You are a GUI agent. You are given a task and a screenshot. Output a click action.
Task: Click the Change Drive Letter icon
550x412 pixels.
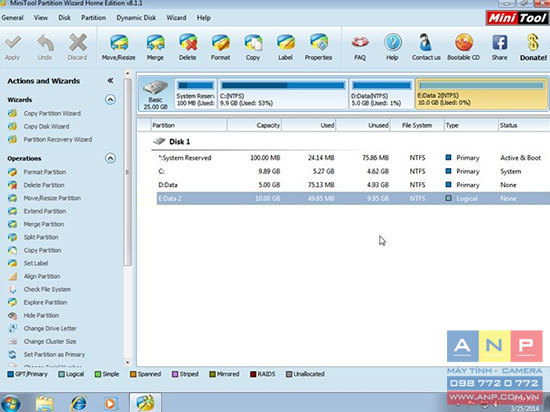12,328
